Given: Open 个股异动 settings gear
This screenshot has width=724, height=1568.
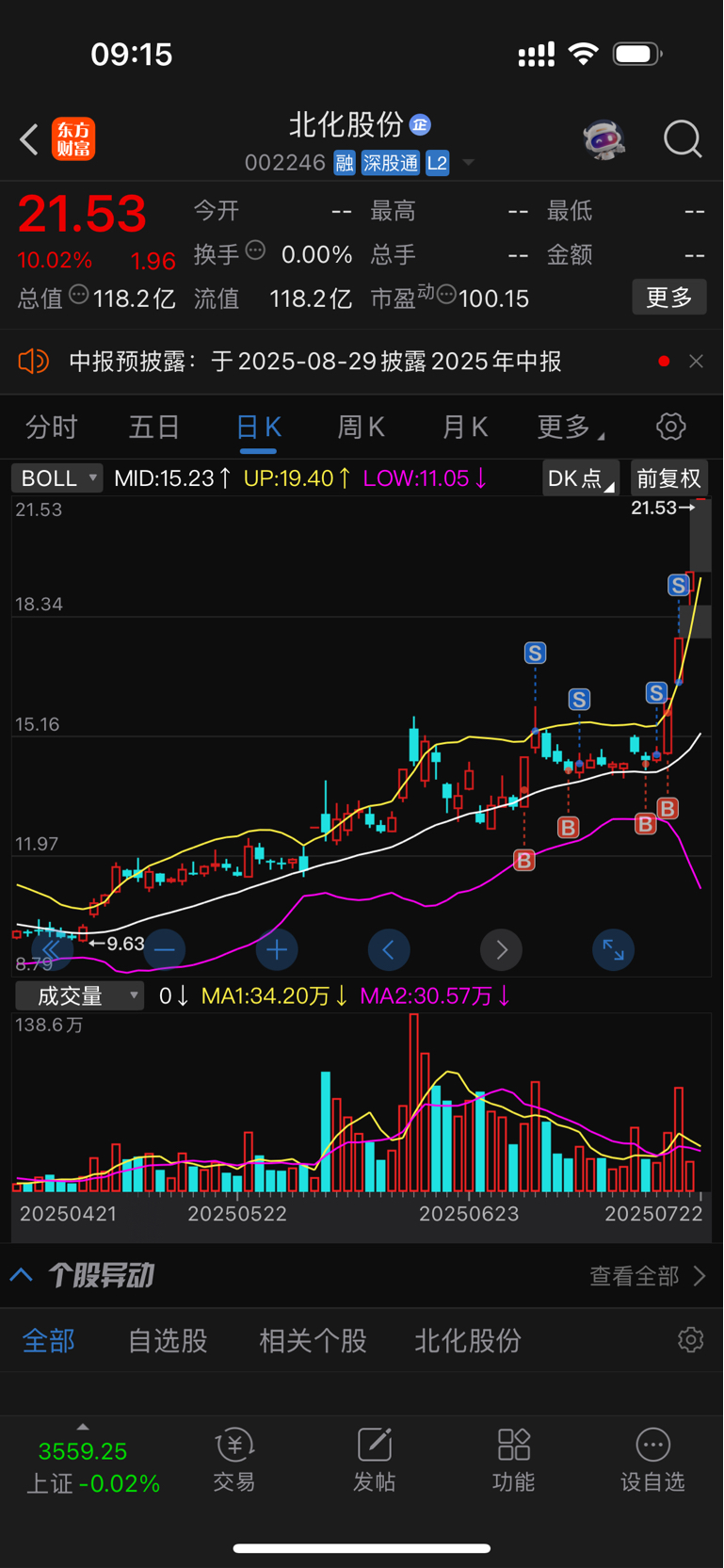Looking at the screenshot, I should 691,1340.
